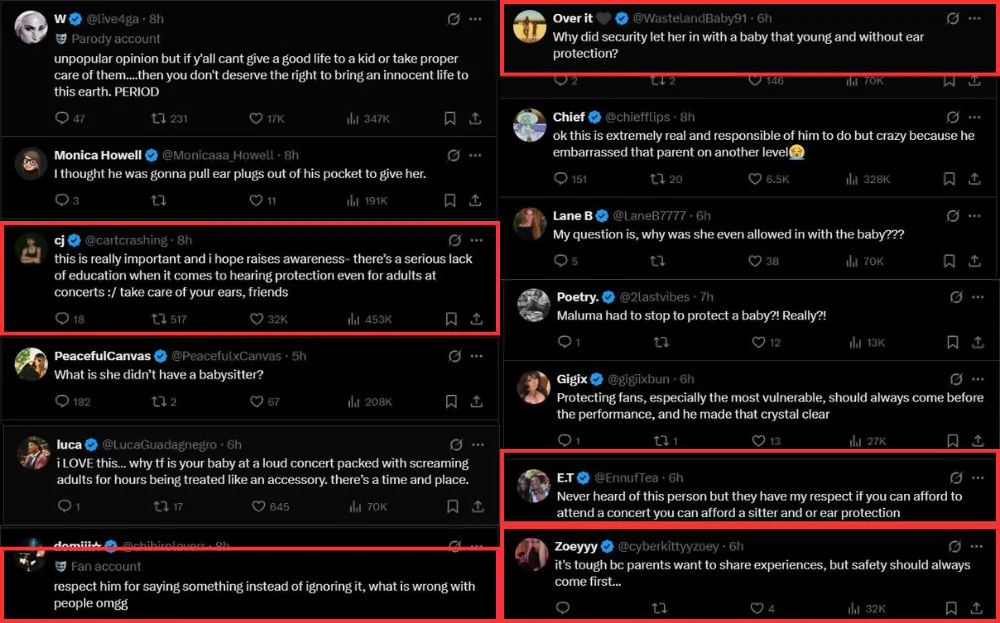Screen dimensions: 1000x623
Task: Like the tweet by cj
Action: tap(255, 319)
